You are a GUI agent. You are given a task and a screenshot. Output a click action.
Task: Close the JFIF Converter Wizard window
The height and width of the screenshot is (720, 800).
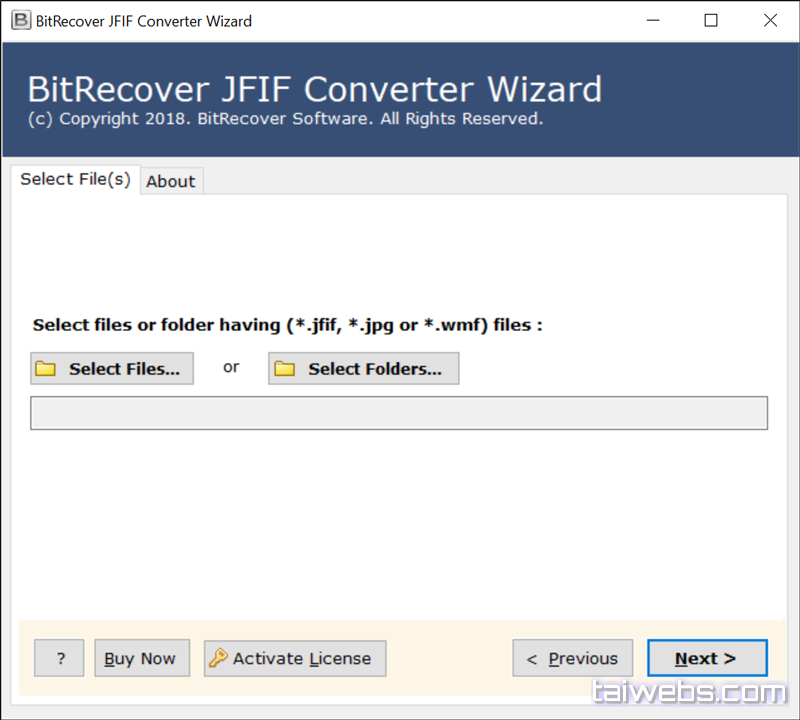coord(770,21)
